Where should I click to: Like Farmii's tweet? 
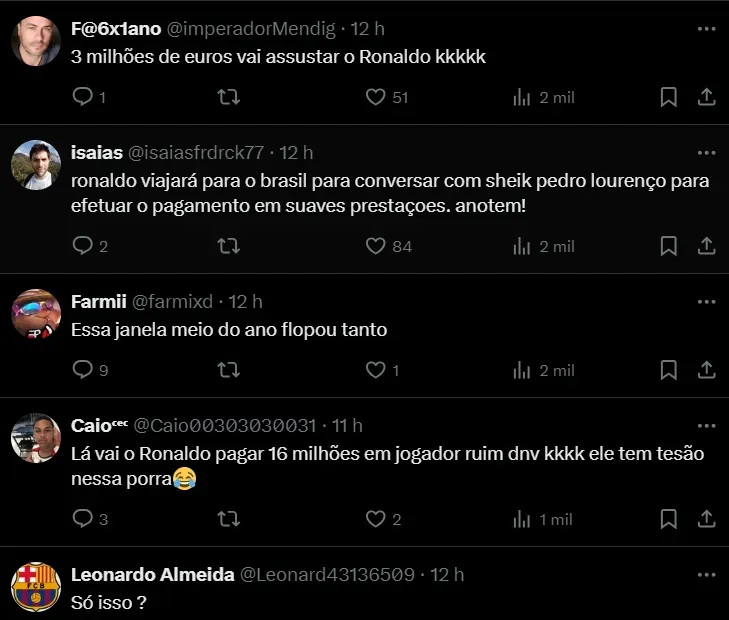click(376, 370)
